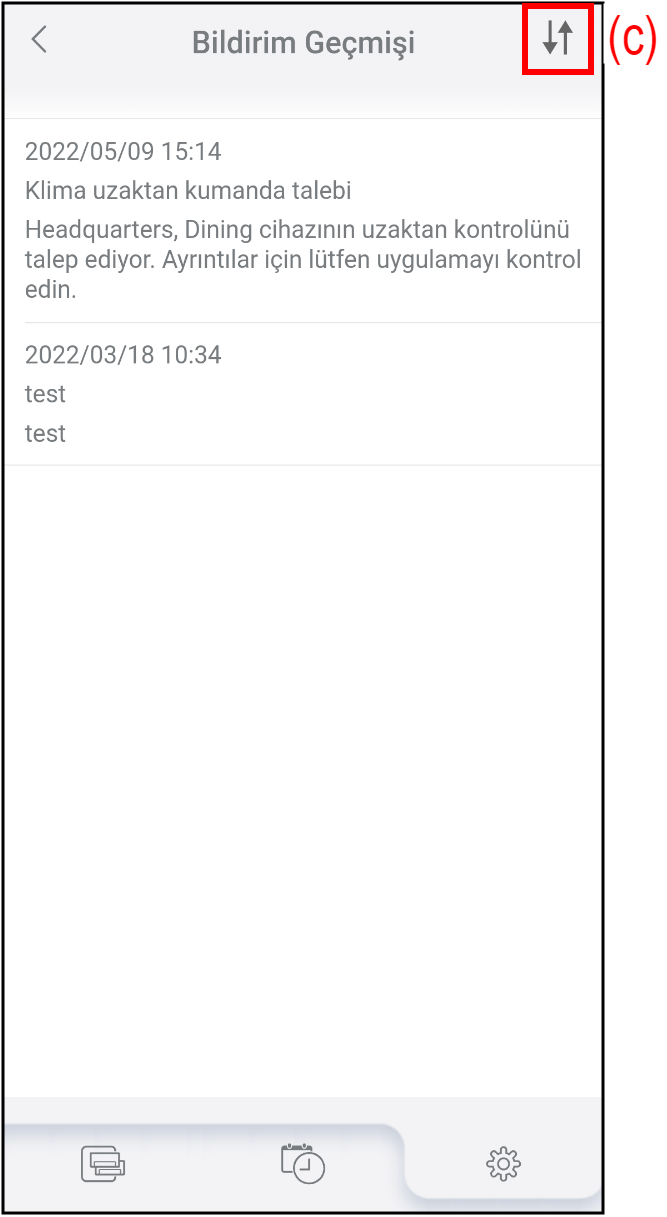Image resolution: width=667 pixels, height=1217 pixels.
Task: Click the red (C) callout label
Action: click(x=631, y=40)
